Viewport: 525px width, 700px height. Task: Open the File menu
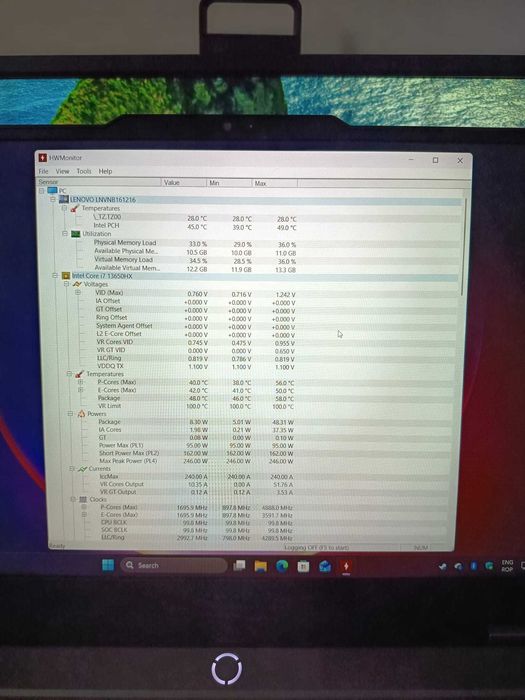pos(43,171)
